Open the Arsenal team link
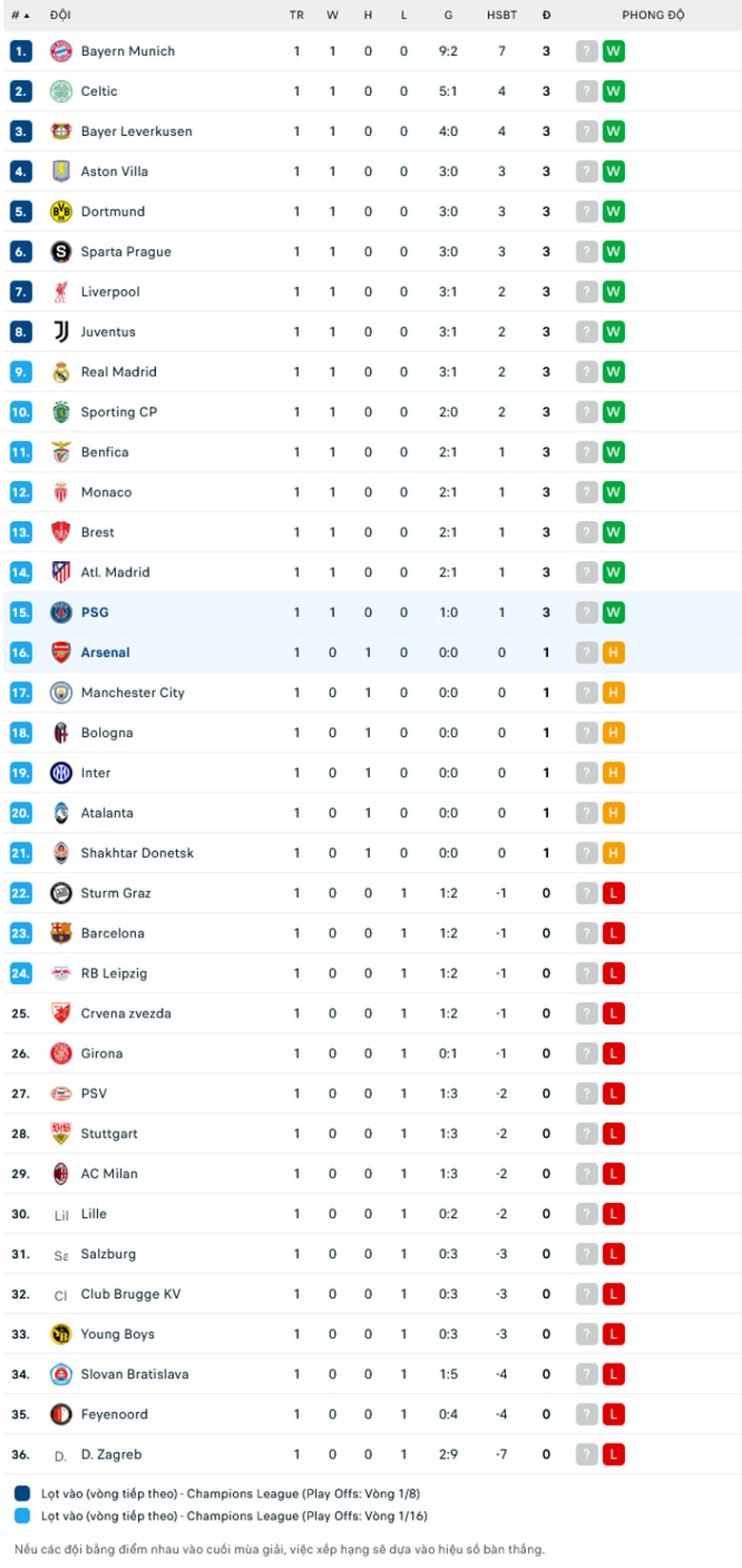The image size is (742, 1568). (106, 652)
